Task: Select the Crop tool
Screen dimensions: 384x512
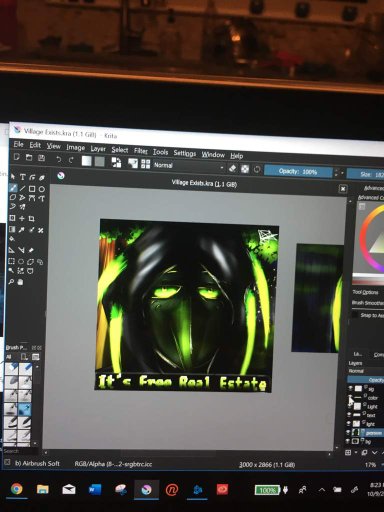Action: [31, 219]
